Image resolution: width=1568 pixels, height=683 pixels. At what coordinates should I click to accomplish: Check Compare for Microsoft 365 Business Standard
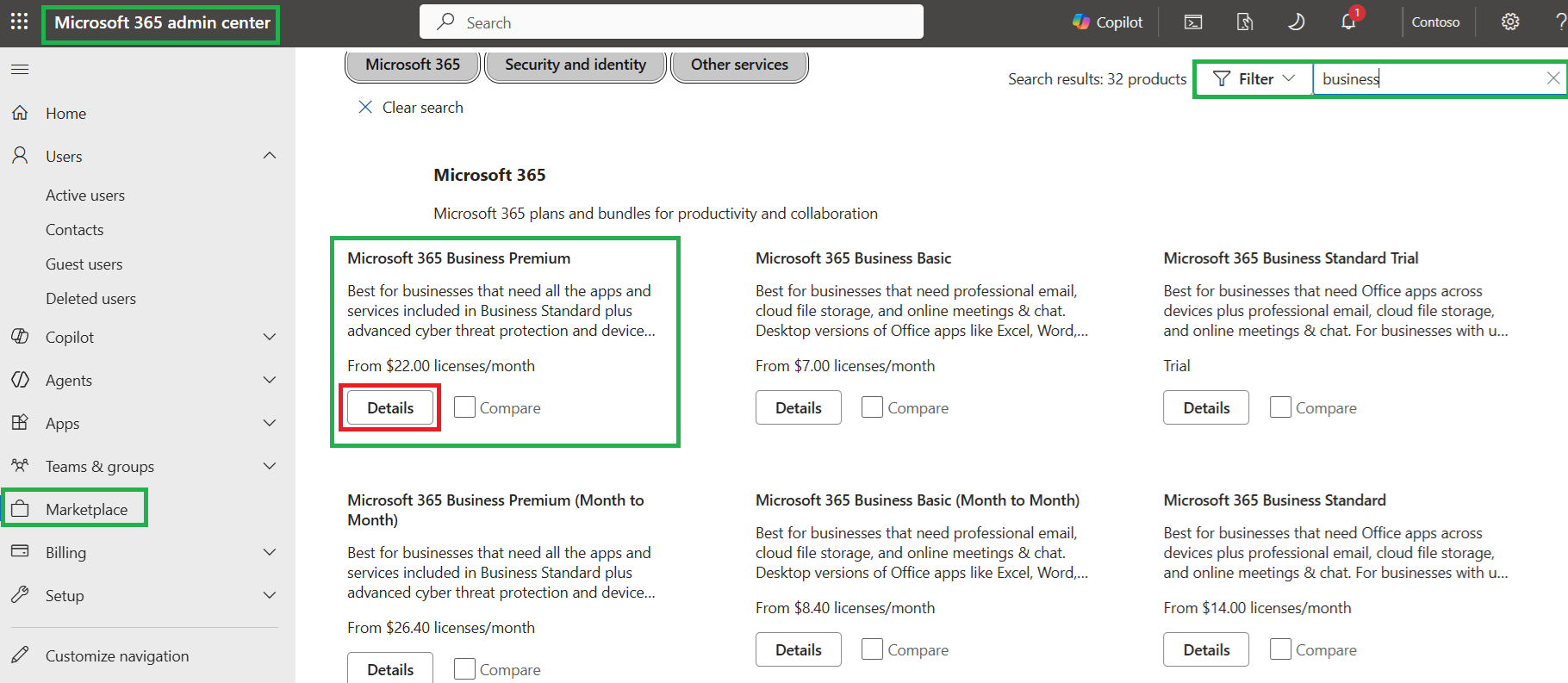(1280, 649)
